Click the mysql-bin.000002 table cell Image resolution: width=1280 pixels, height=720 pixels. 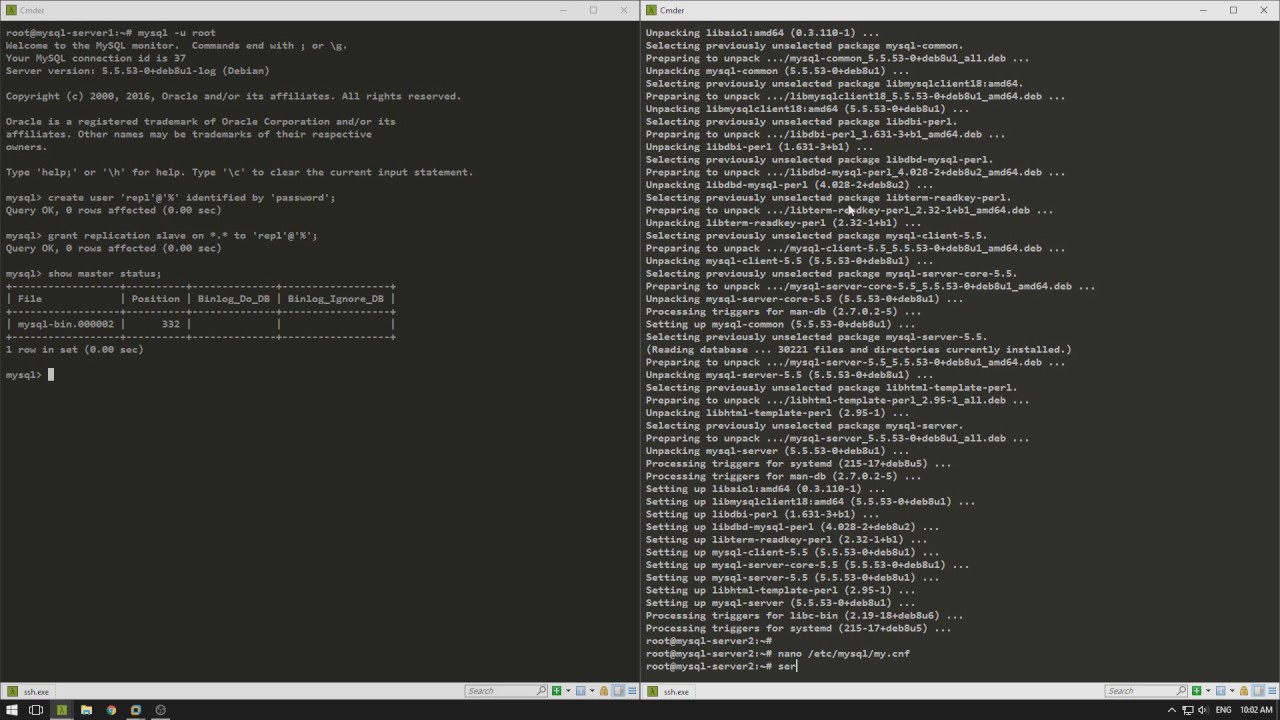click(66, 324)
